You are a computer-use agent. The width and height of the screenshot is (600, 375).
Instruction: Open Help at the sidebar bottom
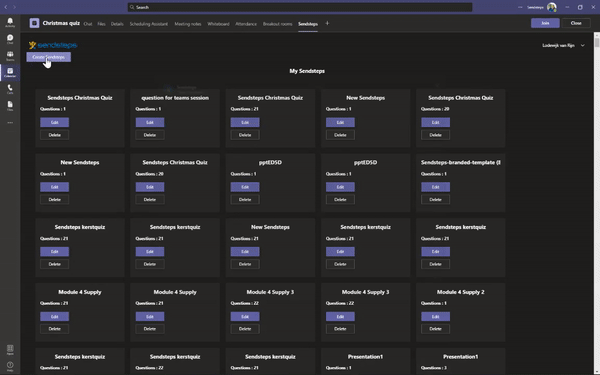[x=10, y=366]
